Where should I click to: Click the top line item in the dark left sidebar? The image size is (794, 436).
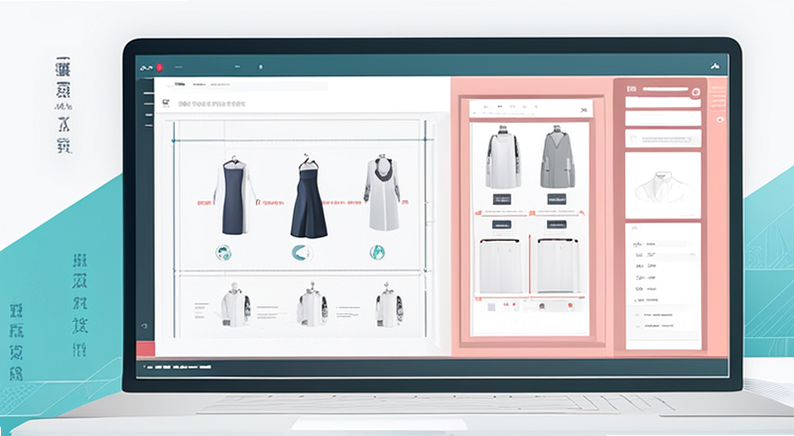[148, 93]
